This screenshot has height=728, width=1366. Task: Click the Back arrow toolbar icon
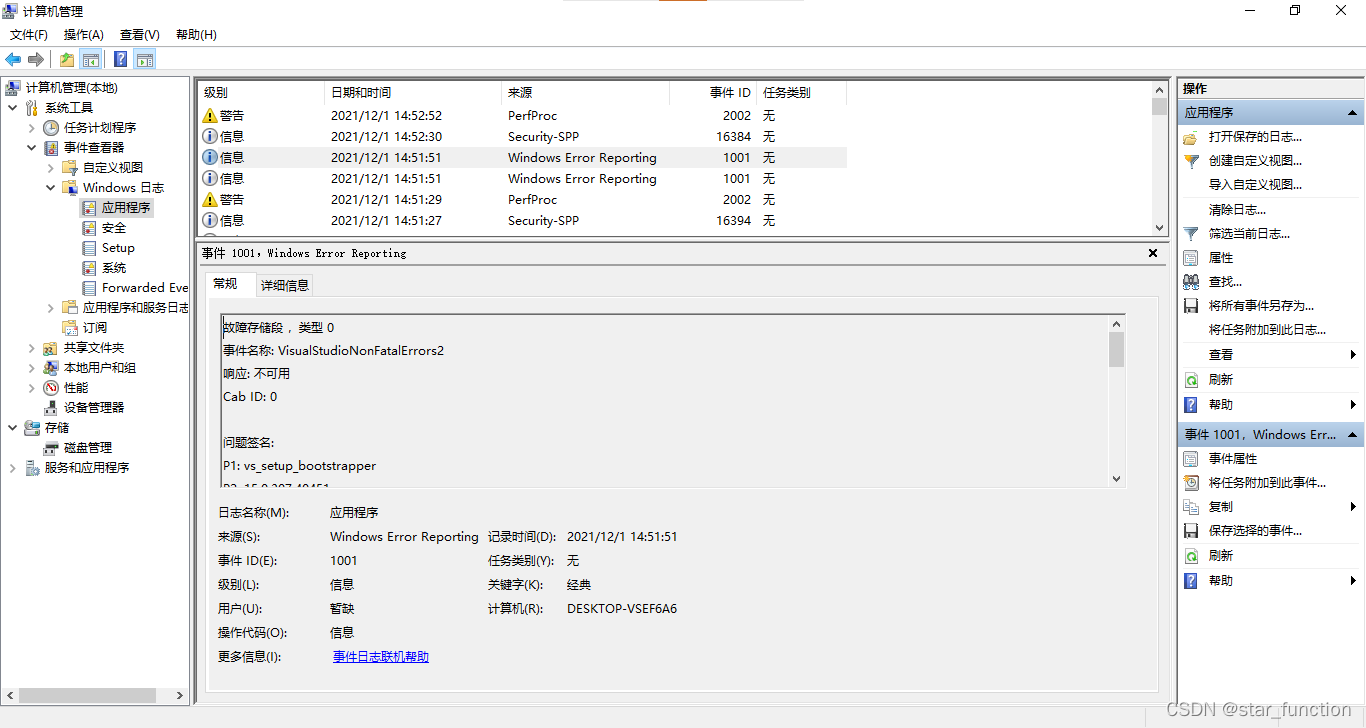[13, 59]
